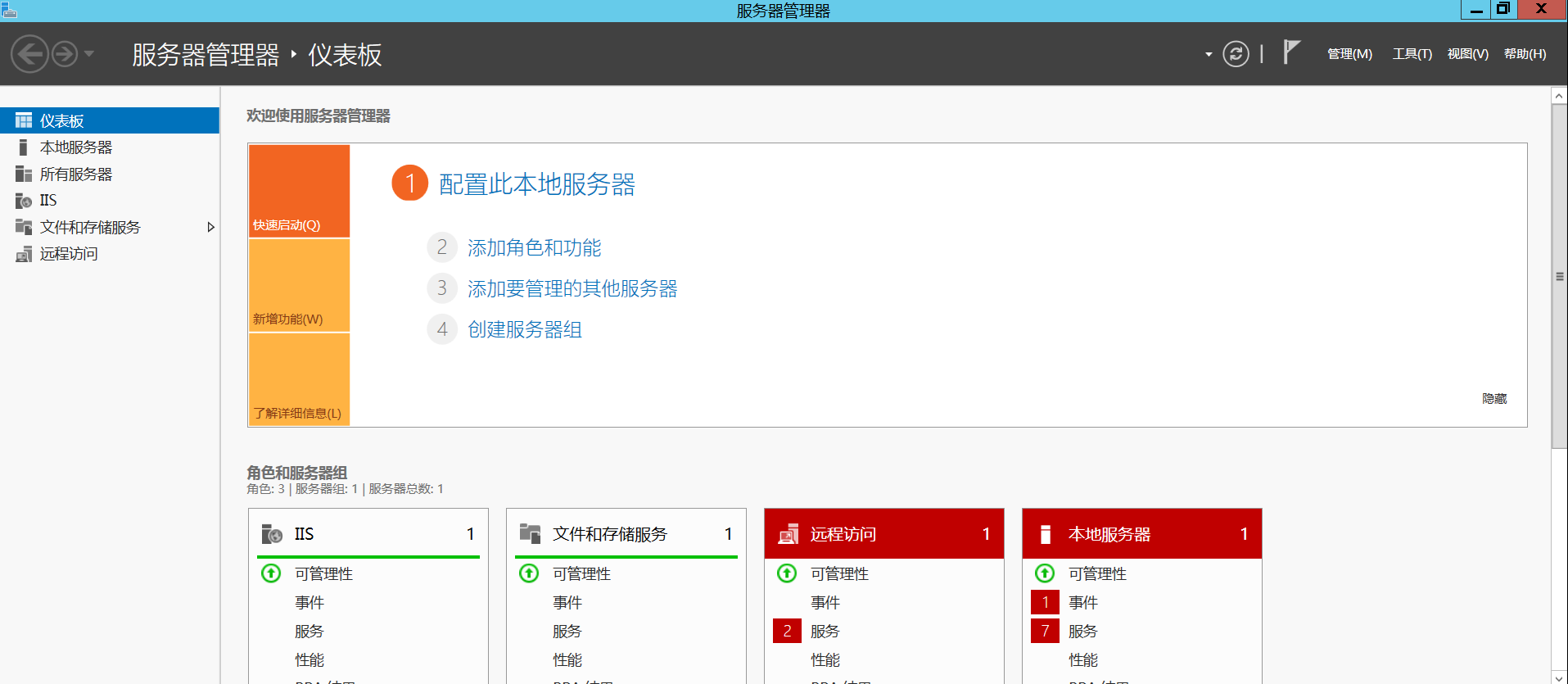Open the navigation history dropdown arrow
This screenshot has width=1568, height=684.
click(x=89, y=54)
